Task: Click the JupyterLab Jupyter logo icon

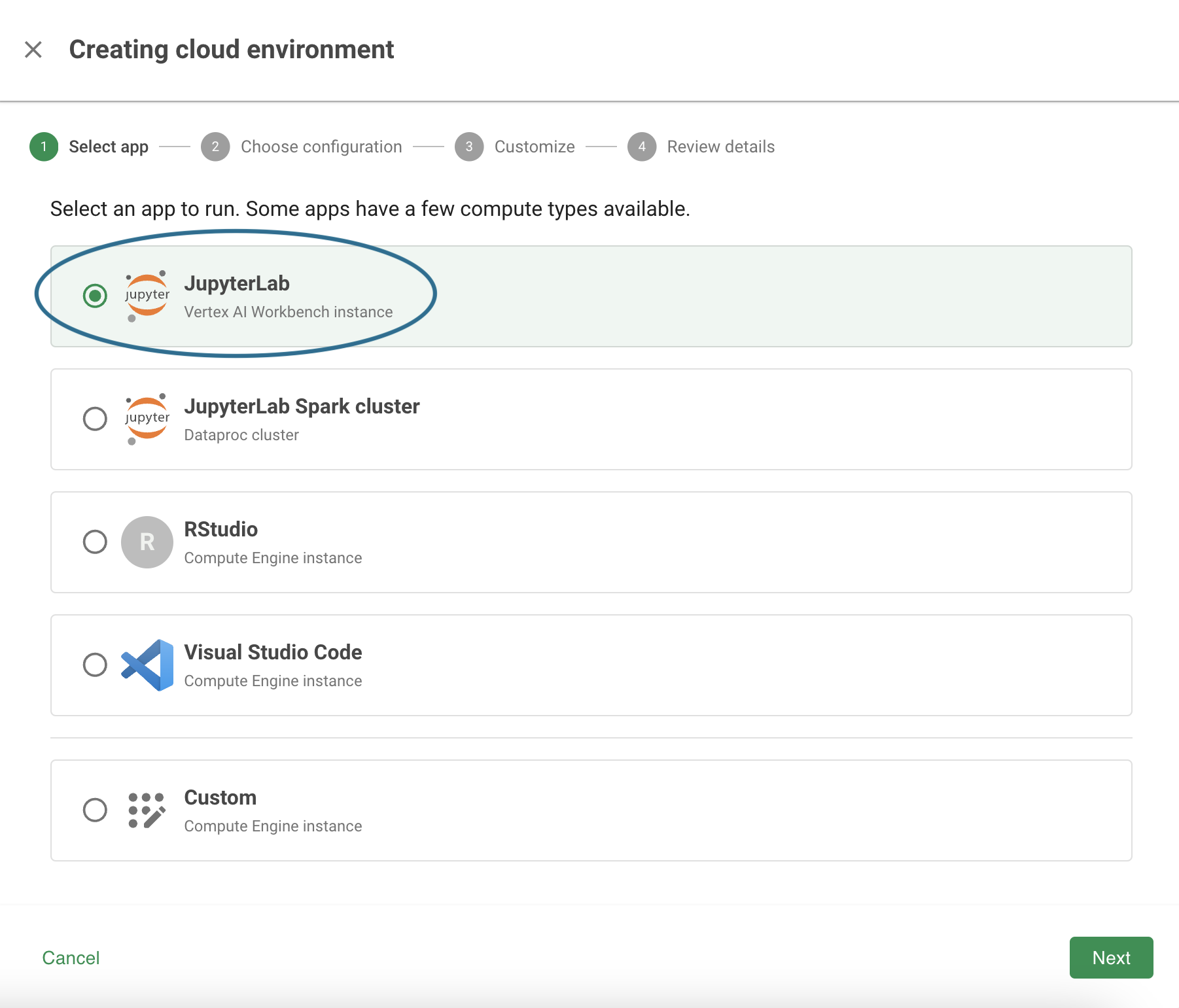Action: [x=147, y=296]
